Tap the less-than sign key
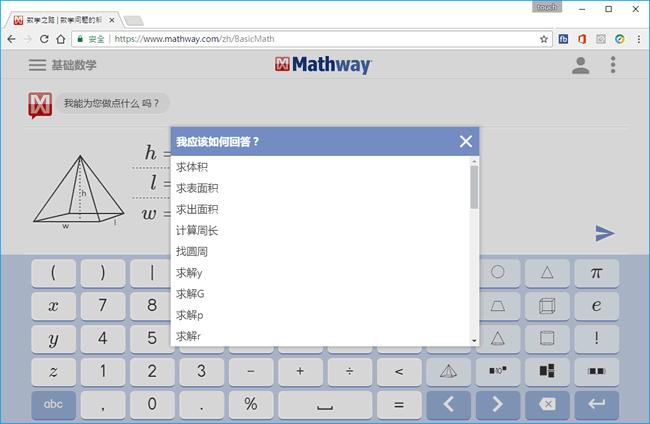Viewport: 650px width, 424px height. click(399, 371)
